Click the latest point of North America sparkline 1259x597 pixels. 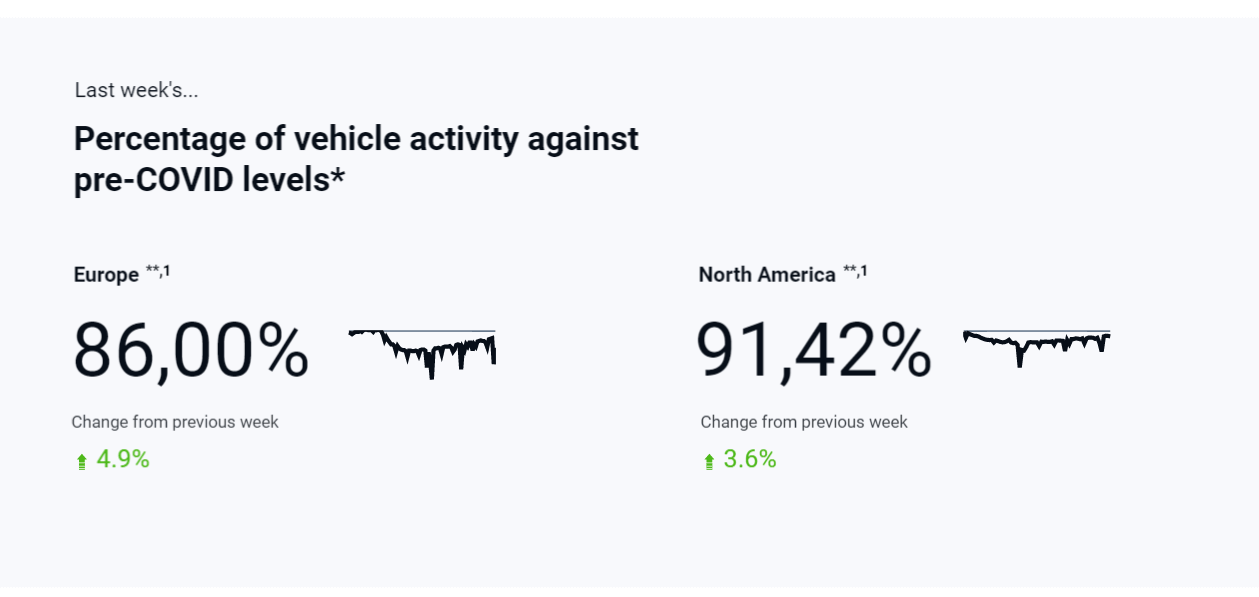pyautogui.click(x=1108, y=337)
